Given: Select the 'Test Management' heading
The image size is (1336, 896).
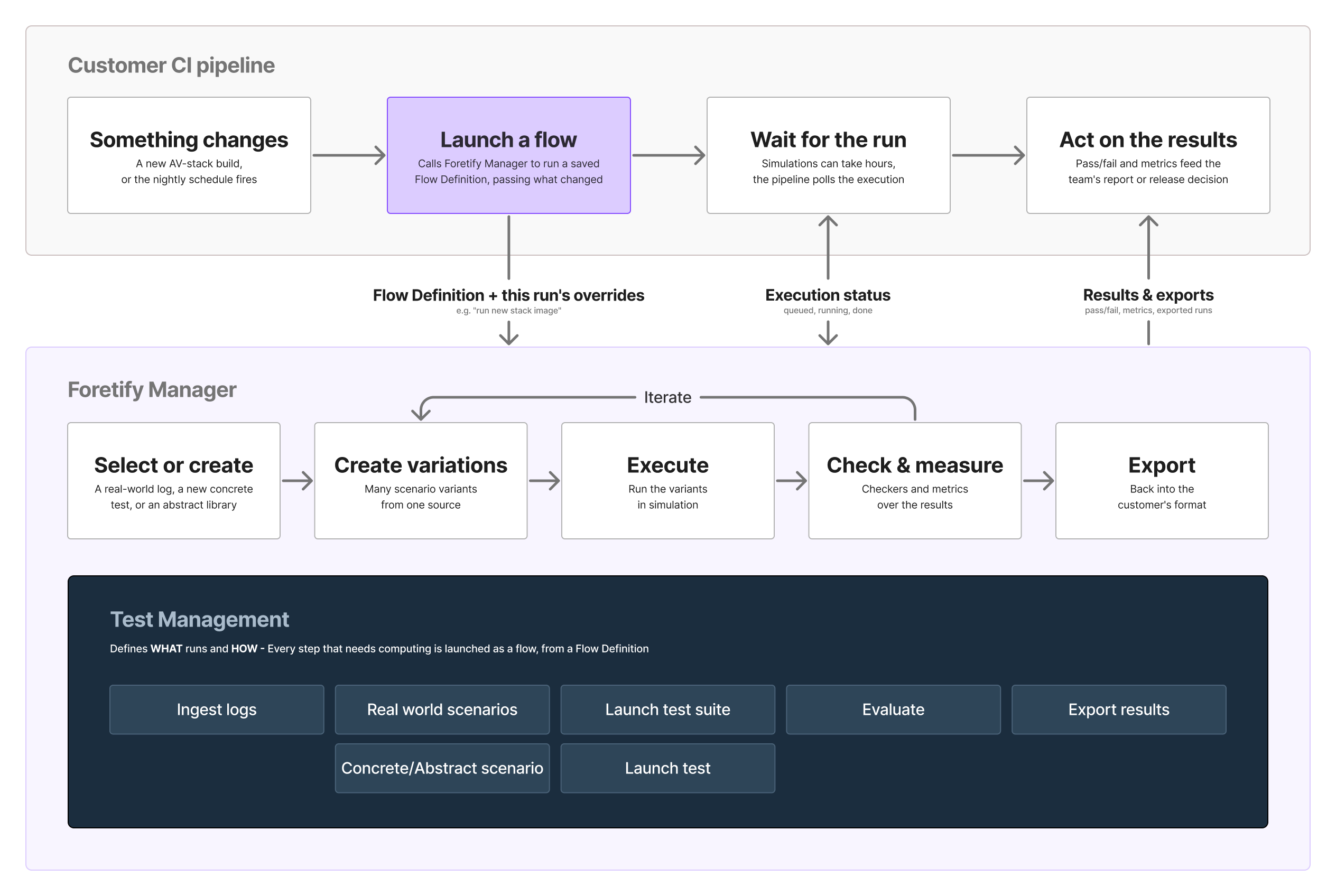Looking at the screenshot, I should (200, 619).
